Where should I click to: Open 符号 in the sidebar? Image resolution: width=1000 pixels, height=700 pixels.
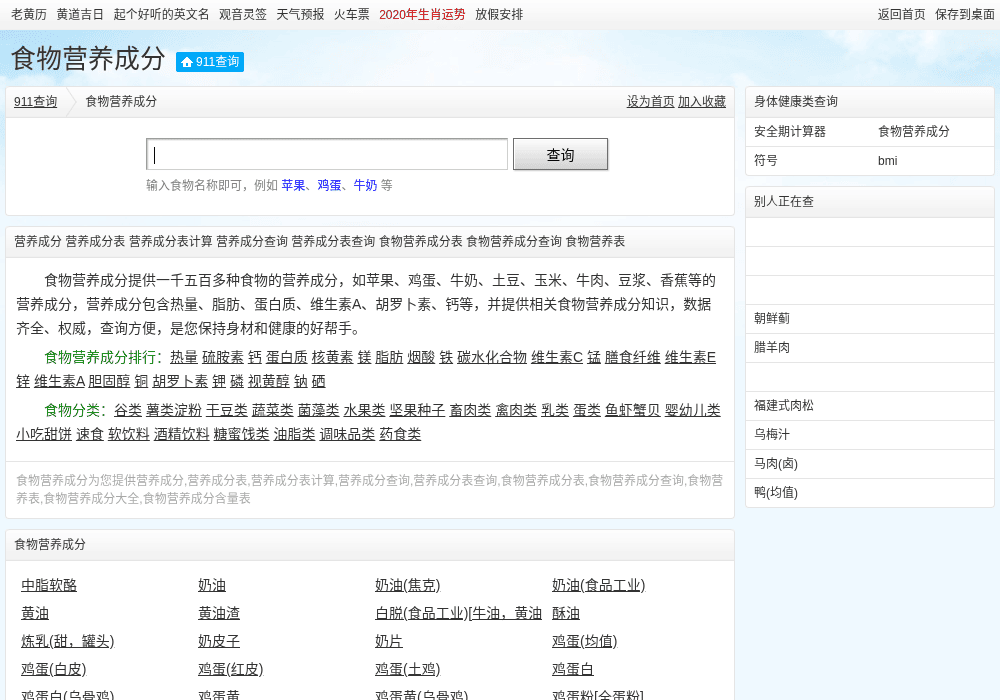pyautogui.click(x=765, y=161)
